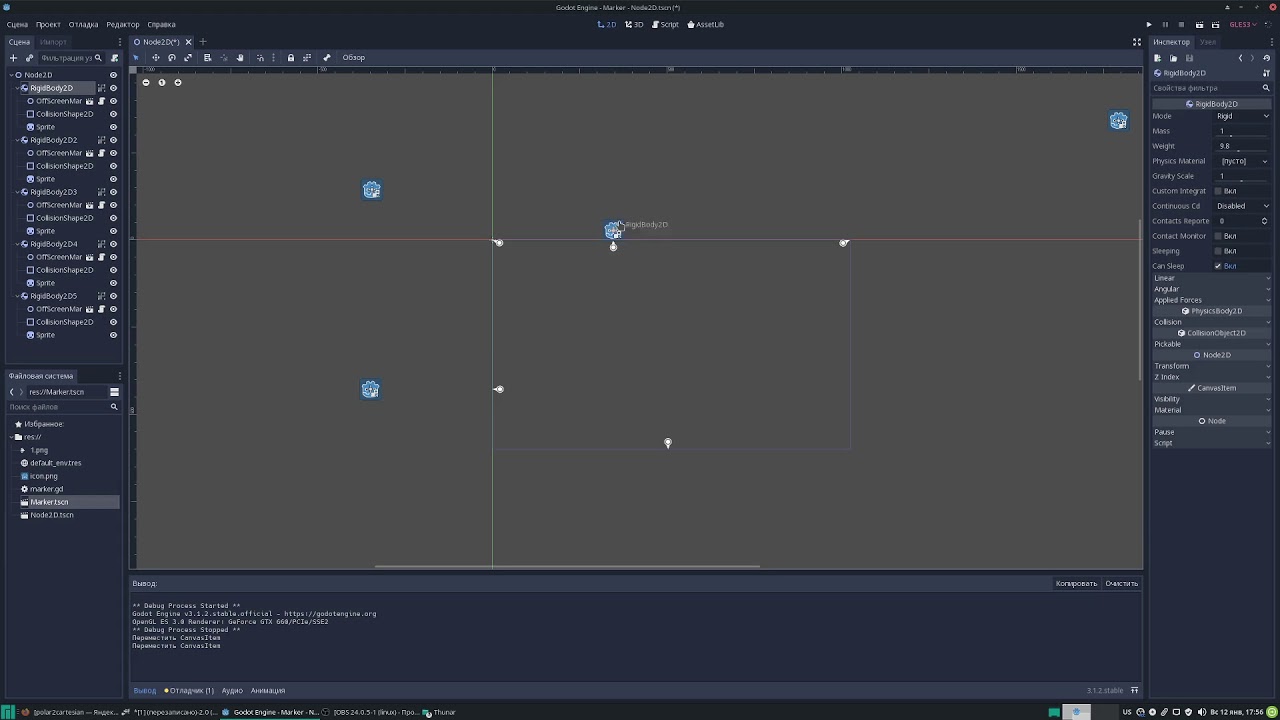The height and width of the screenshot is (720, 1280).
Task: Uncheck the Can Sleep checkbox
Action: click(1218, 266)
